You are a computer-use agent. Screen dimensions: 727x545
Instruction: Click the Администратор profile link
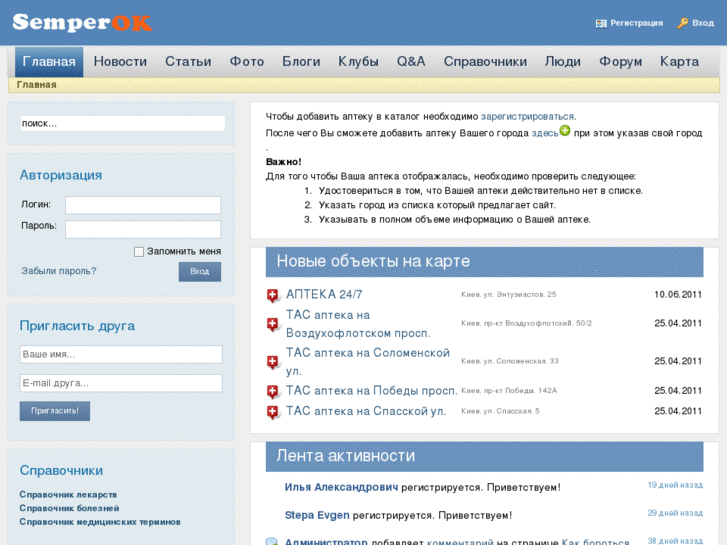coord(326,542)
